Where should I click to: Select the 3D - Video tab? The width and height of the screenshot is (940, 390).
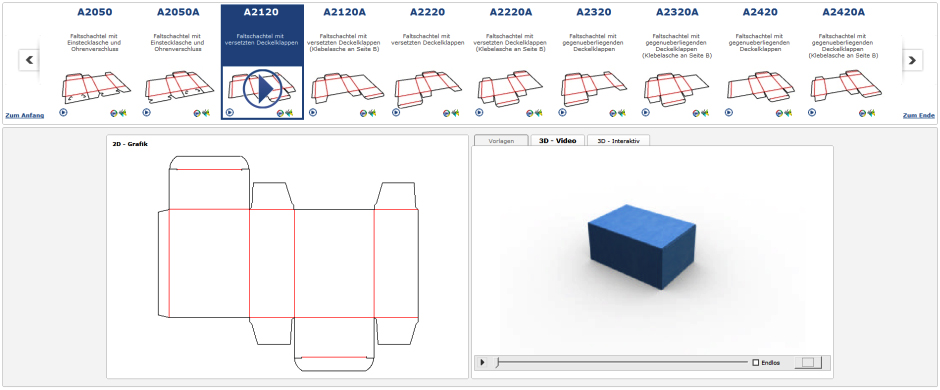558,141
